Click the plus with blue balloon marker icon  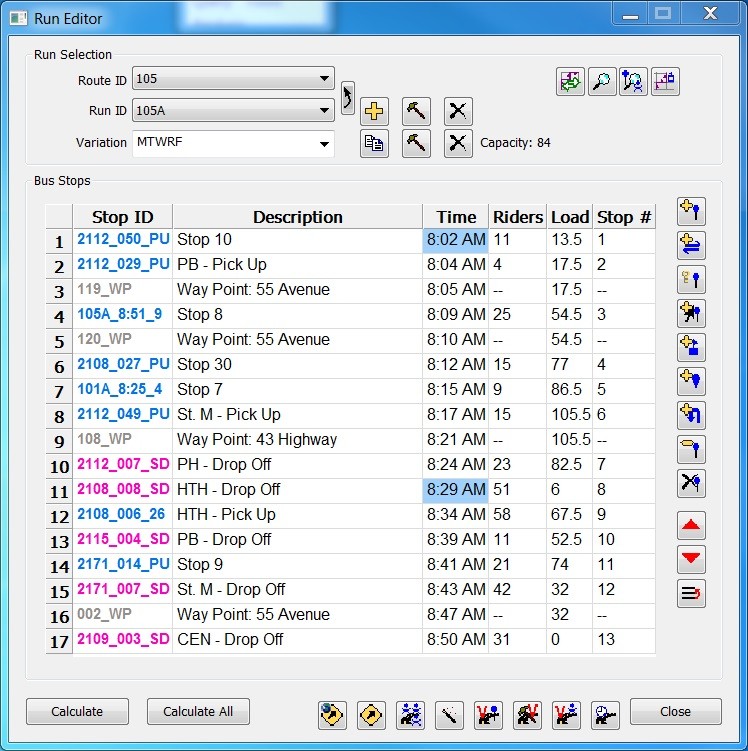[x=691, y=381]
